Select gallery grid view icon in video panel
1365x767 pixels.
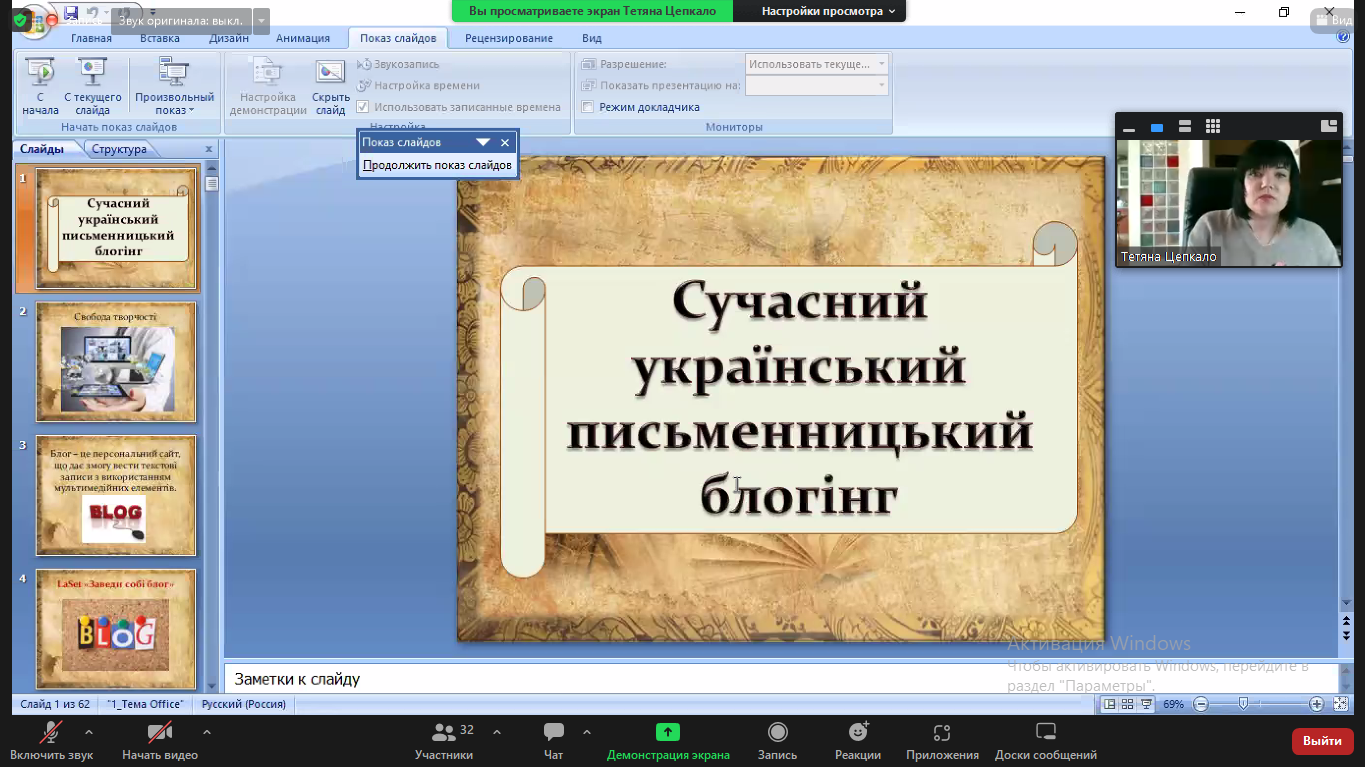pyautogui.click(x=1213, y=126)
